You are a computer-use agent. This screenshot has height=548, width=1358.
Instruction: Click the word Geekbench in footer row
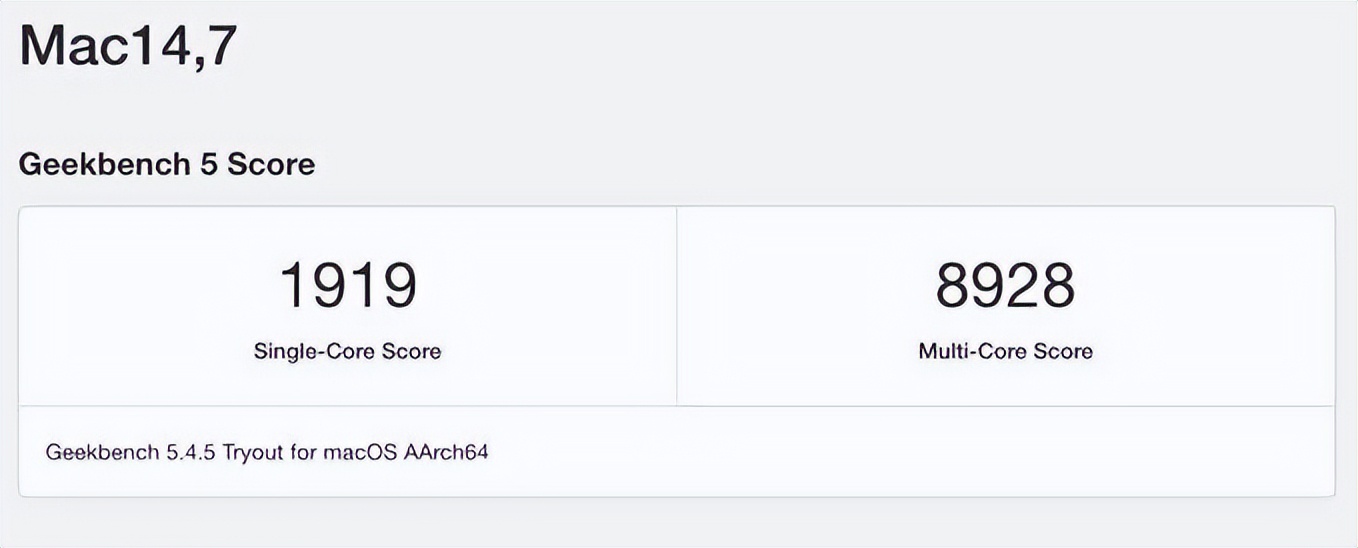pyautogui.click(x=103, y=452)
